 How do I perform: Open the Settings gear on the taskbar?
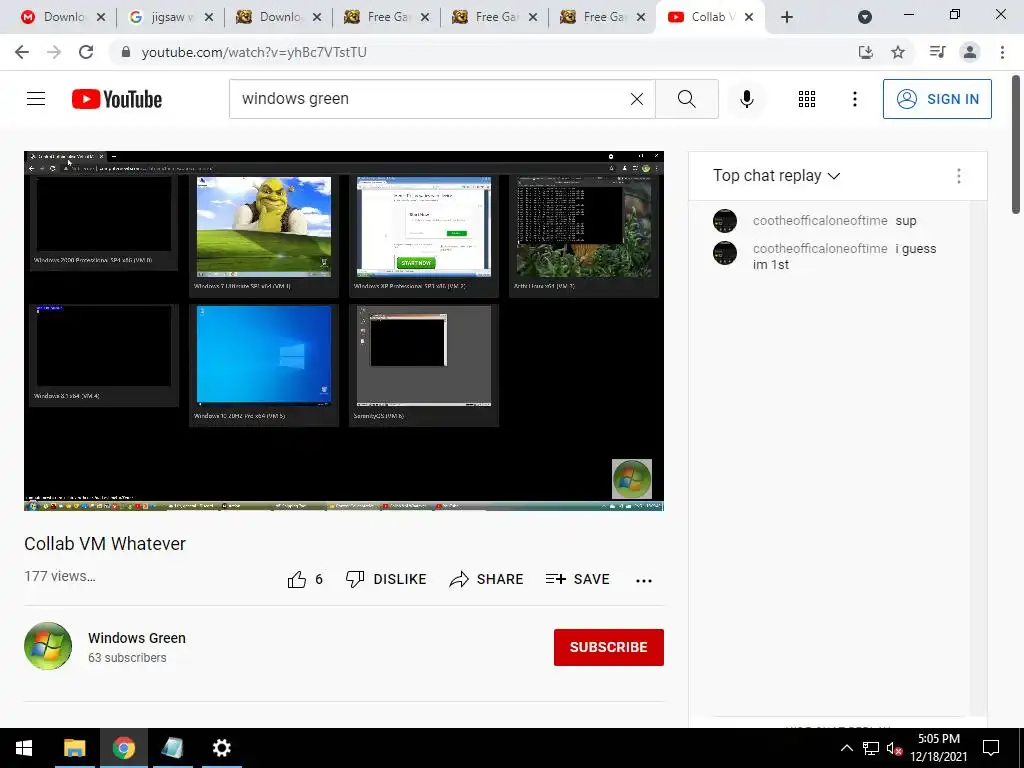221,748
